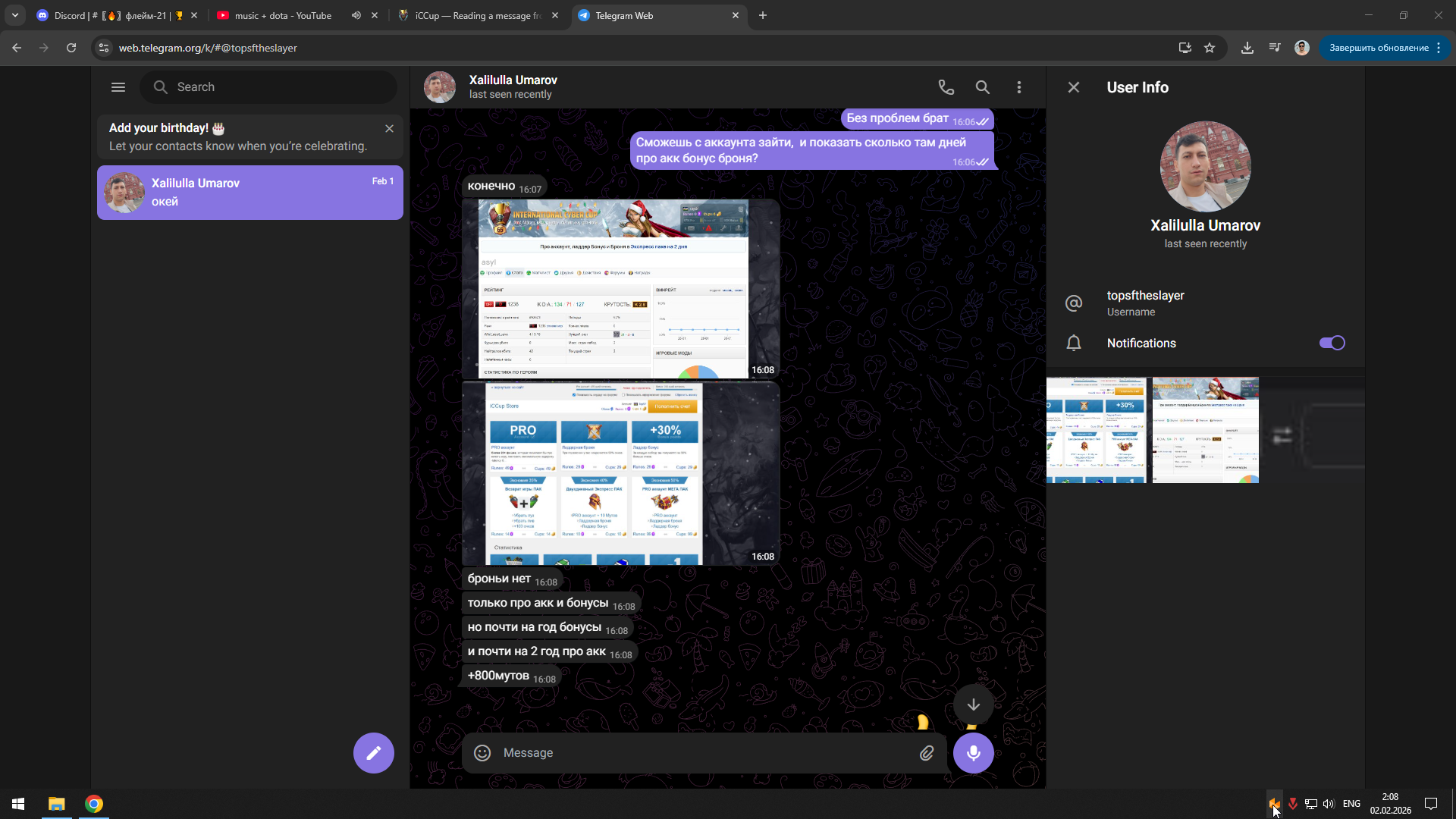Open the emoji picker in message box
The image size is (1456, 819).
482,753
